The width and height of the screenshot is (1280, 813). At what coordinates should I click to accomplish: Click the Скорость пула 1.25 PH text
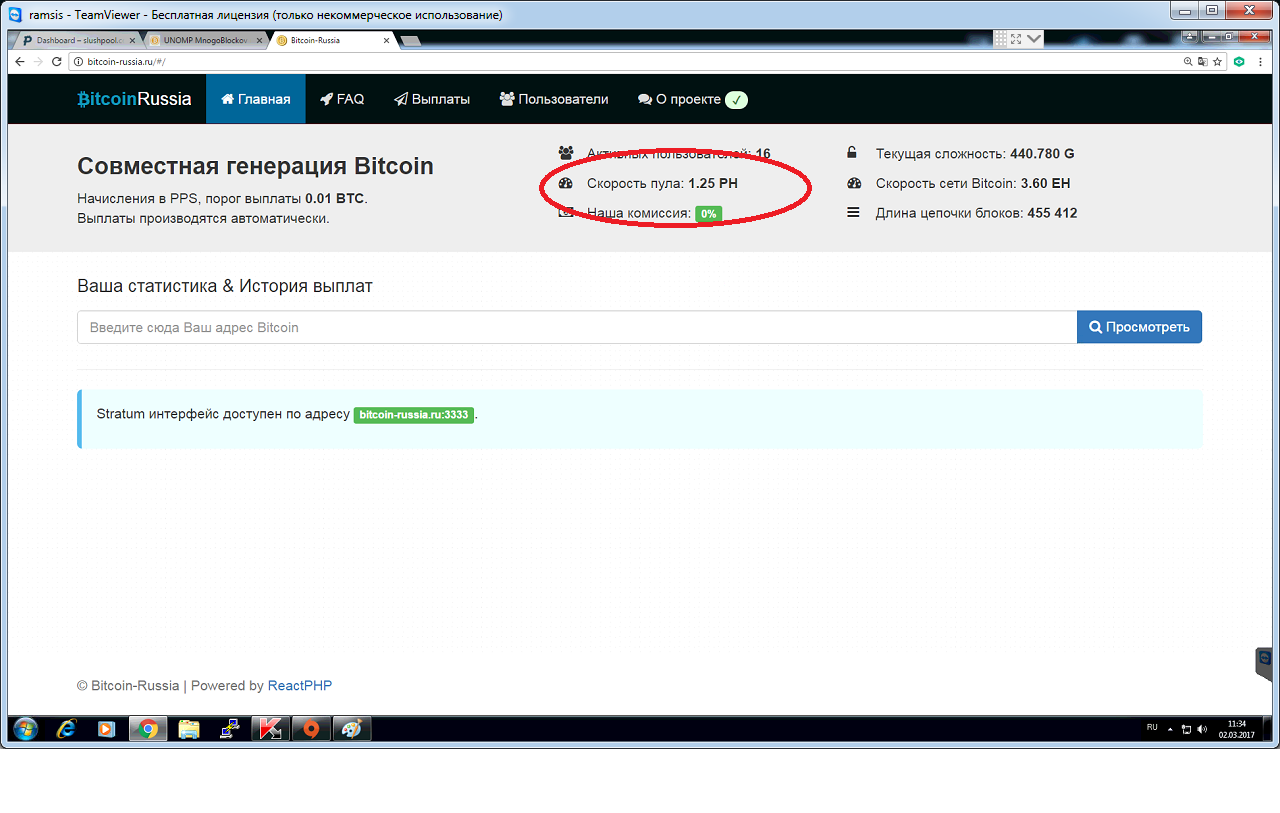tap(662, 184)
